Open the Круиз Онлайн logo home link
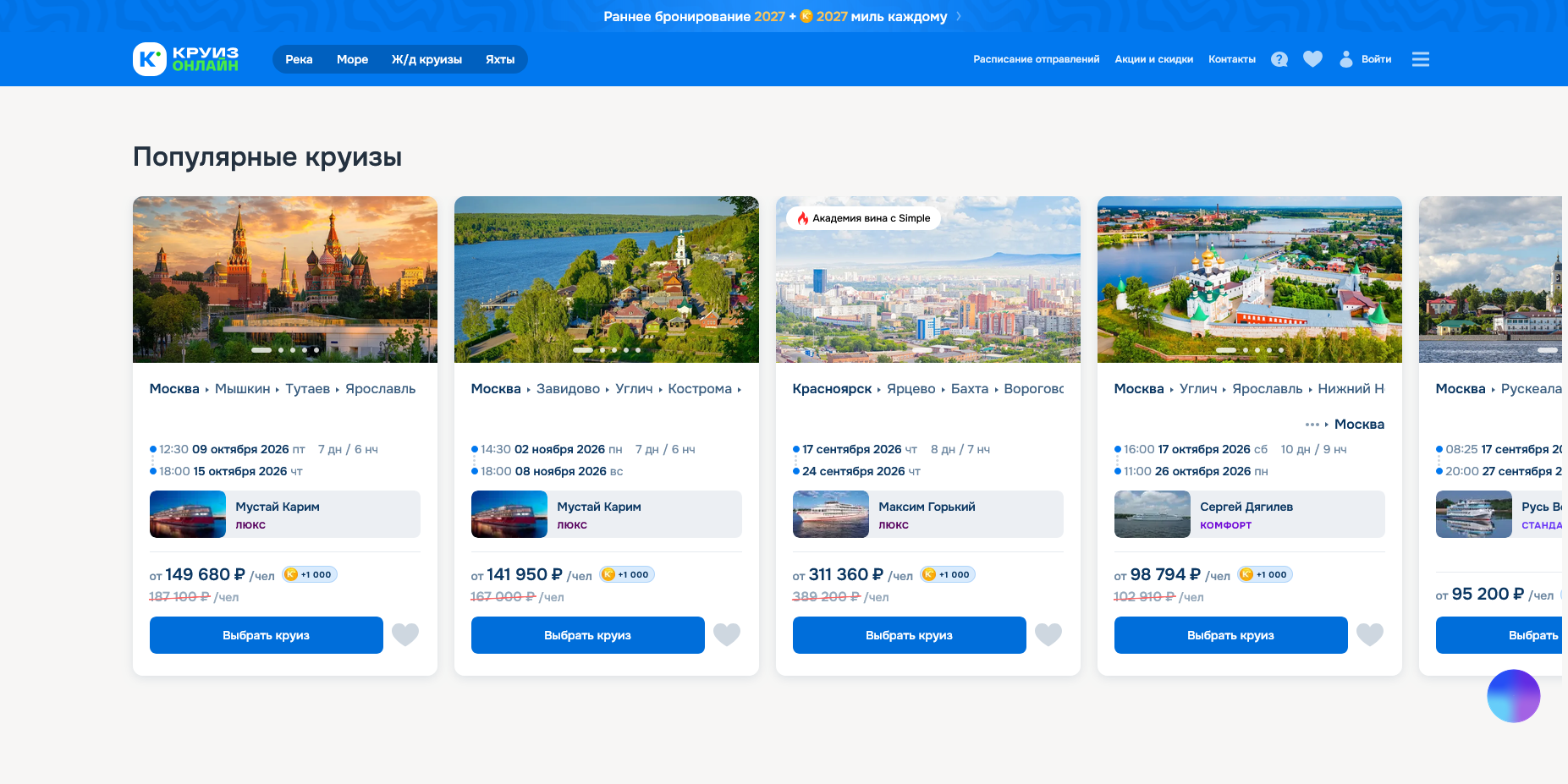The height and width of the screenshot is (784, 1568). [x=186, y=59]
